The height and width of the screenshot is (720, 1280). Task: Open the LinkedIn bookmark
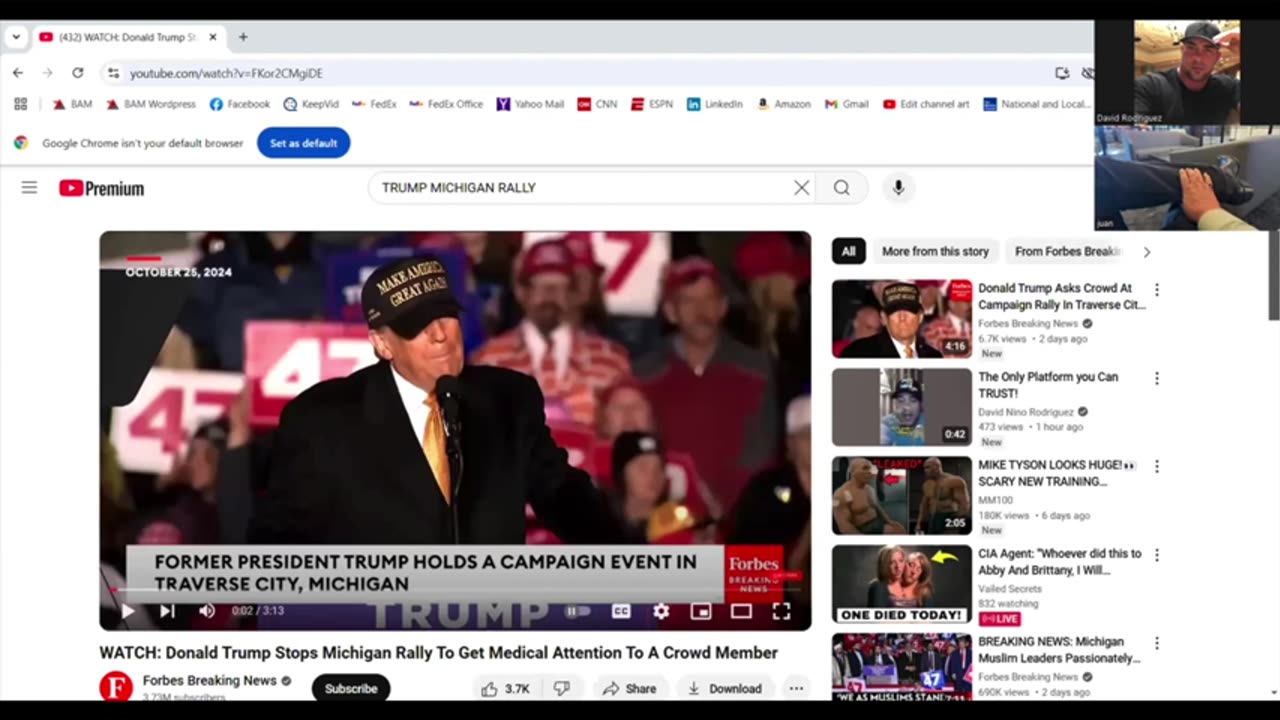pos(715,104)
